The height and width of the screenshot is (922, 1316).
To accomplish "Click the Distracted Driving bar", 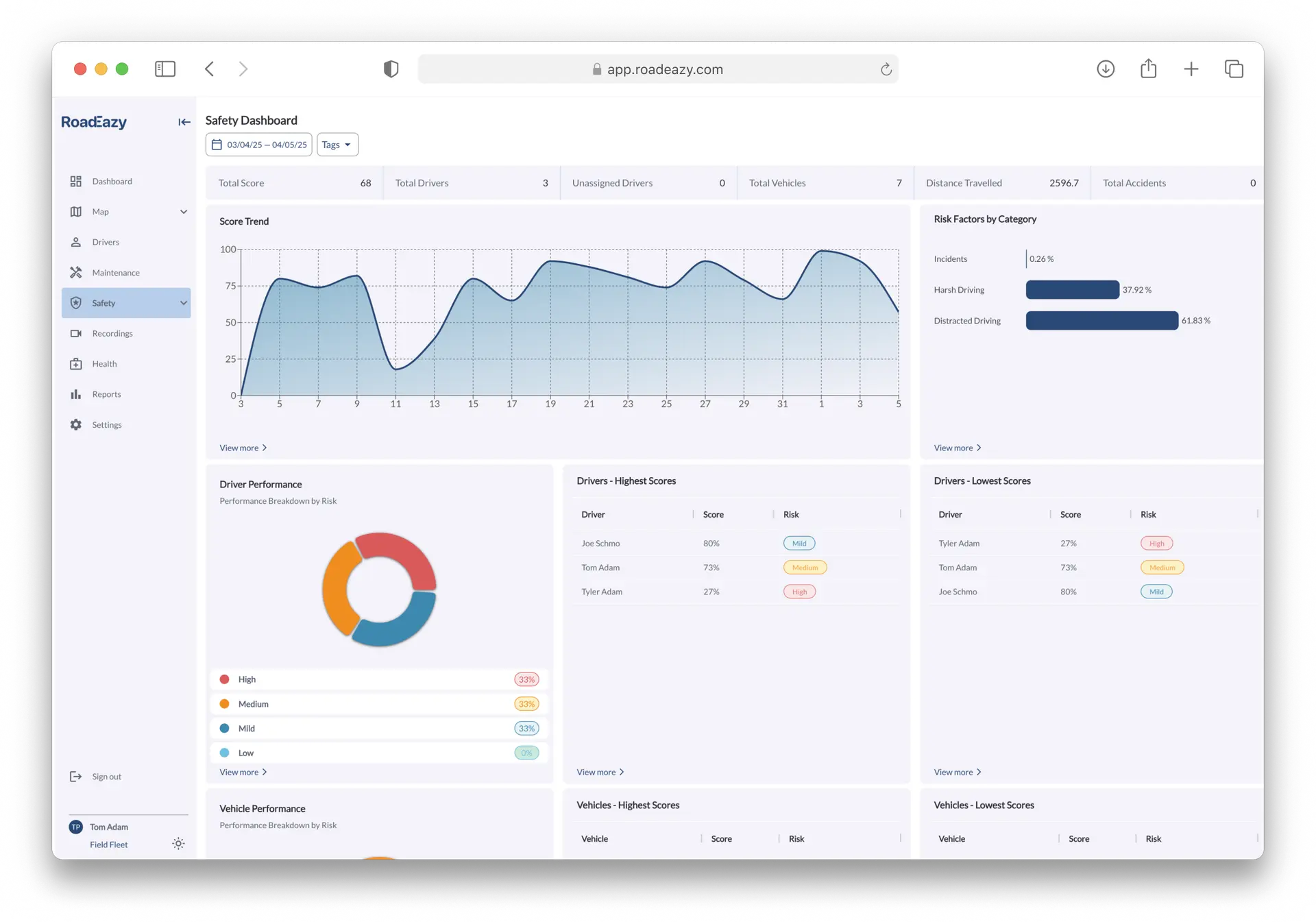I will pos(1101,321).
